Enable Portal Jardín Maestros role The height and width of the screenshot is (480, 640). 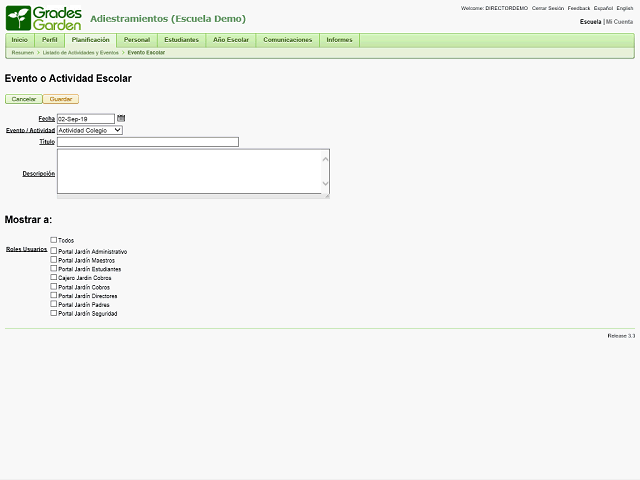pos(54,259)
